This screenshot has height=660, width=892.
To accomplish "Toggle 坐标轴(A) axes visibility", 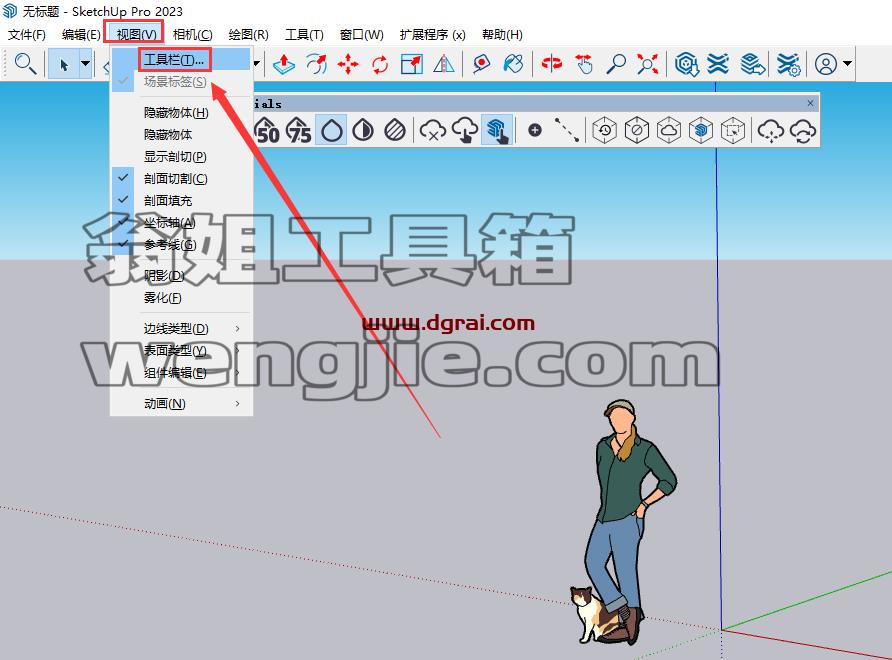I will coord(181,222).
